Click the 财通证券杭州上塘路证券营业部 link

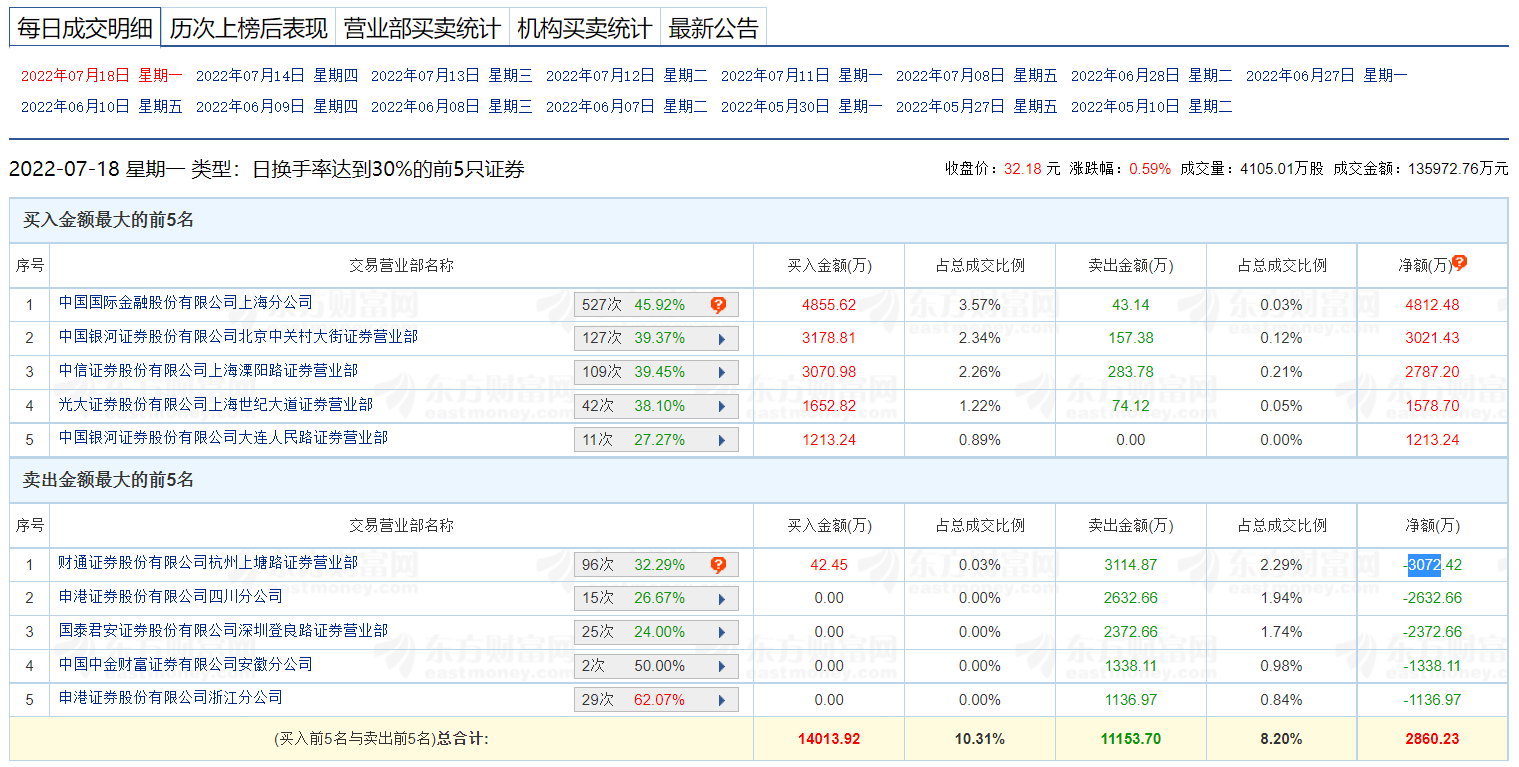[208, 562]
